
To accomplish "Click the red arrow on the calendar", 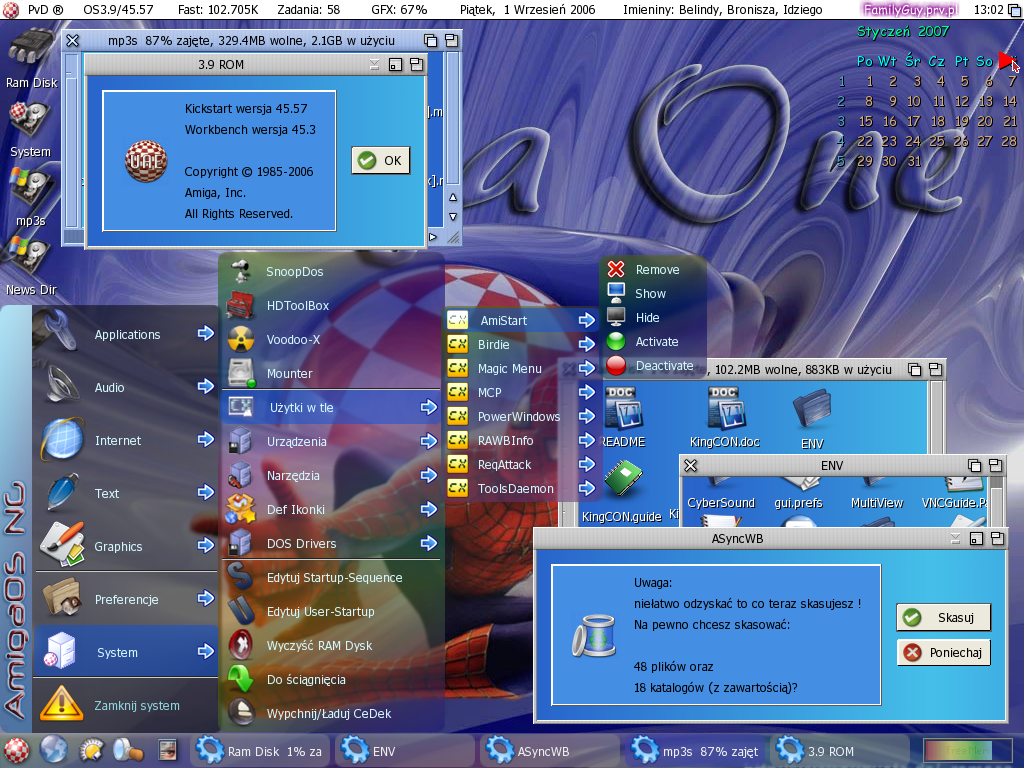I will (x=1008, y=61).
